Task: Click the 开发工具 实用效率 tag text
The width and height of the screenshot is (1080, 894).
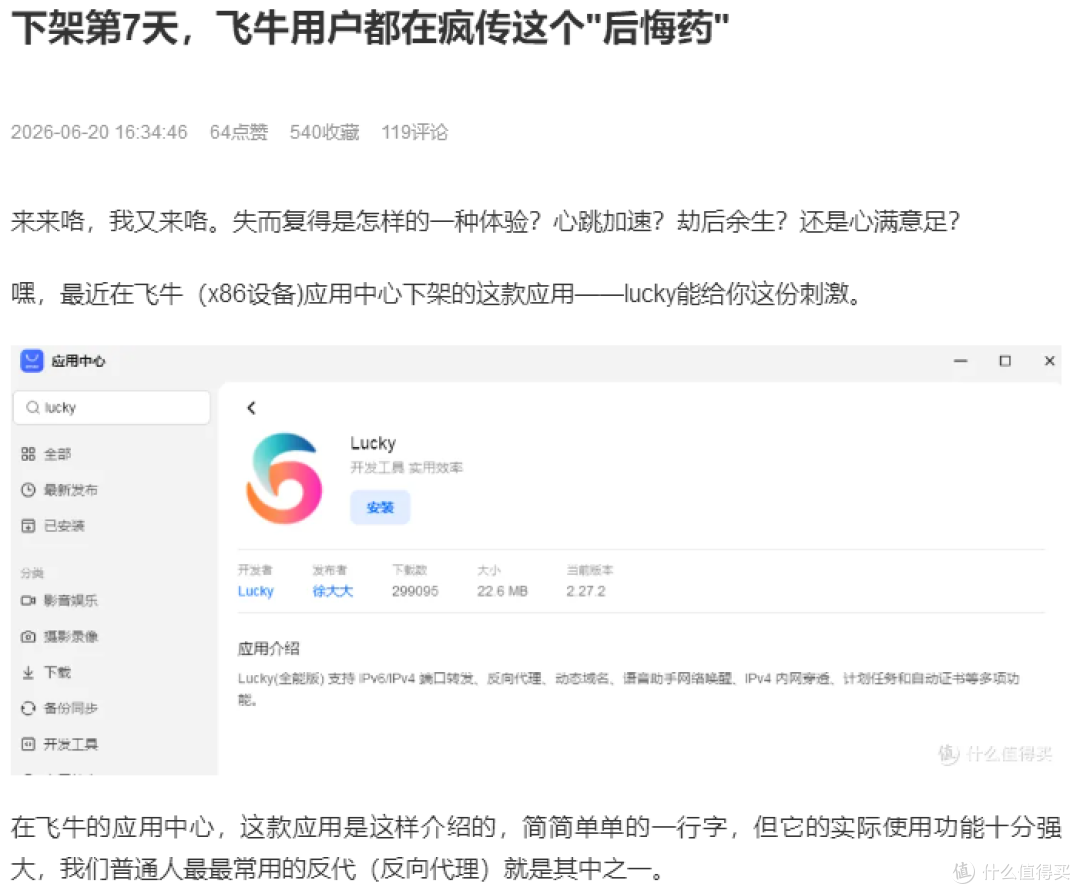Action: click(x=406, y=468)
